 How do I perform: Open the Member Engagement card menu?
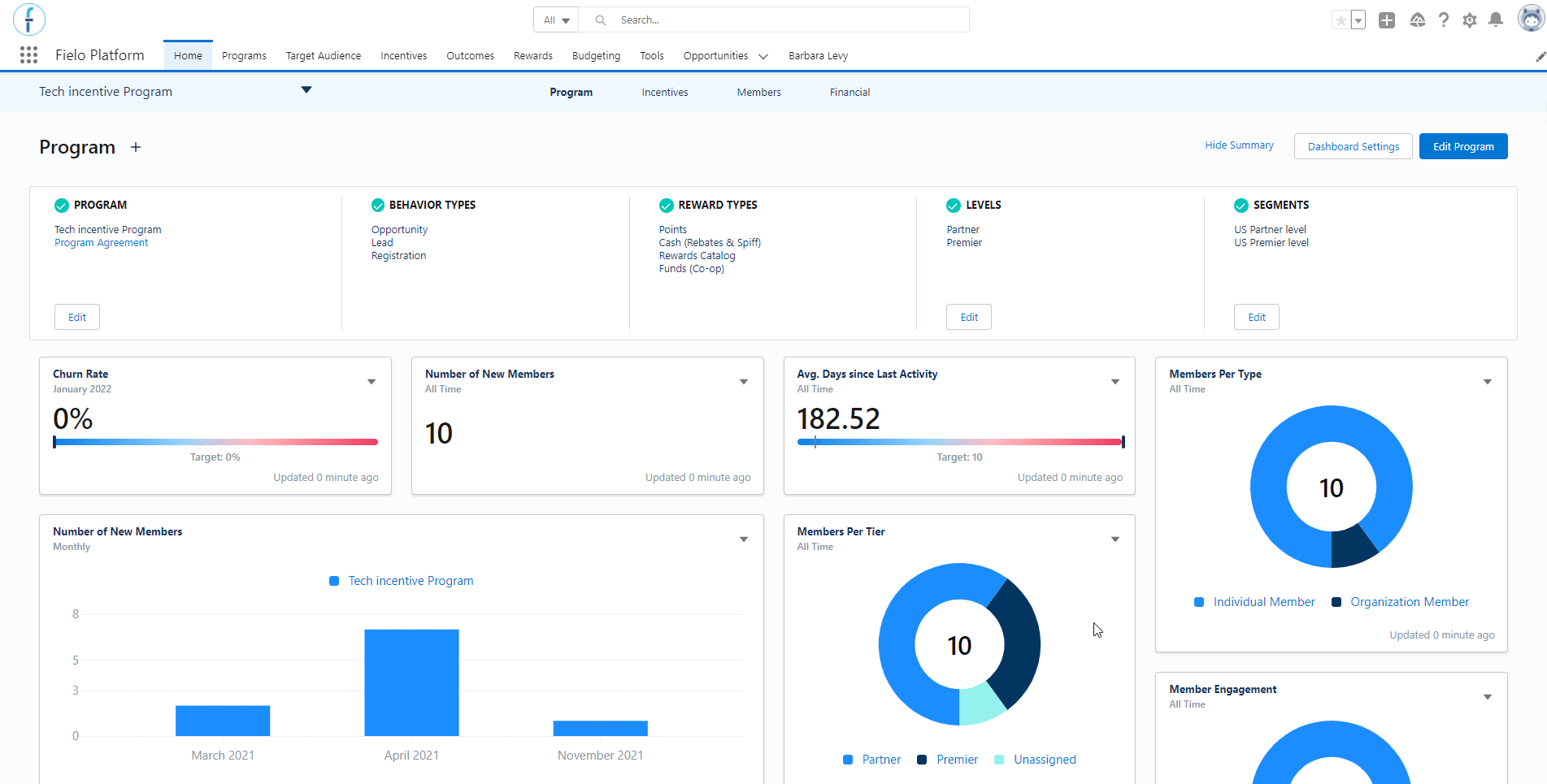point(1488,697)
